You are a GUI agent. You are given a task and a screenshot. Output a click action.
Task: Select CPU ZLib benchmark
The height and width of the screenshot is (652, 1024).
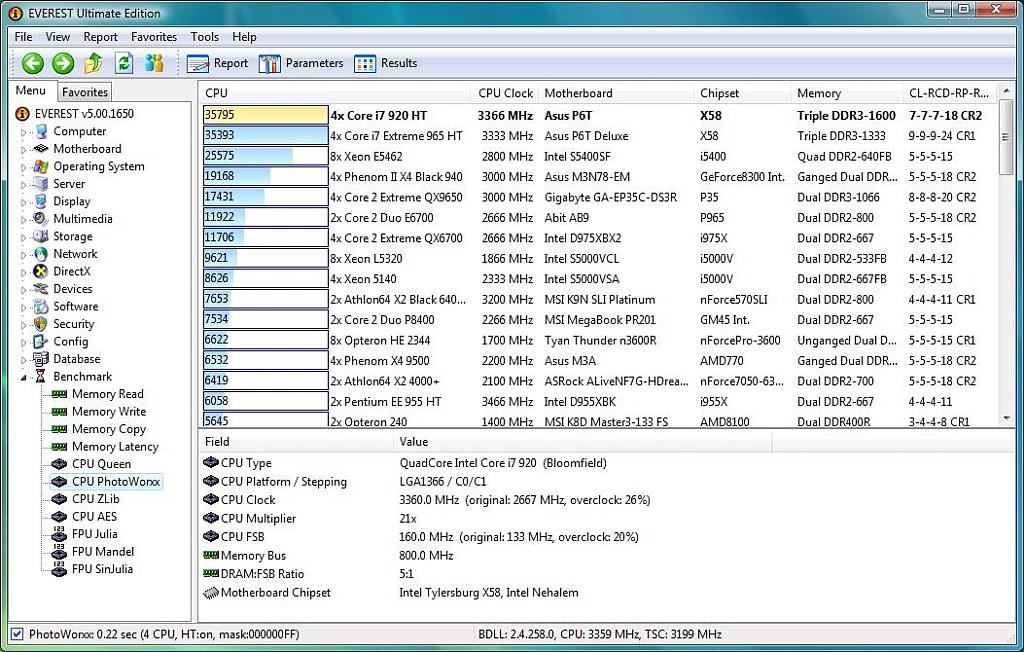click(96, 499)
